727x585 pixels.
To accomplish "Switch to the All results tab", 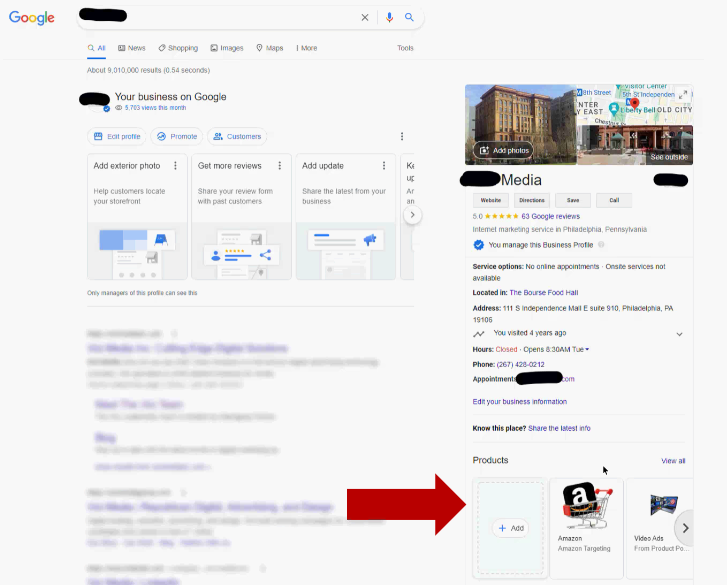I will [96, 48].
